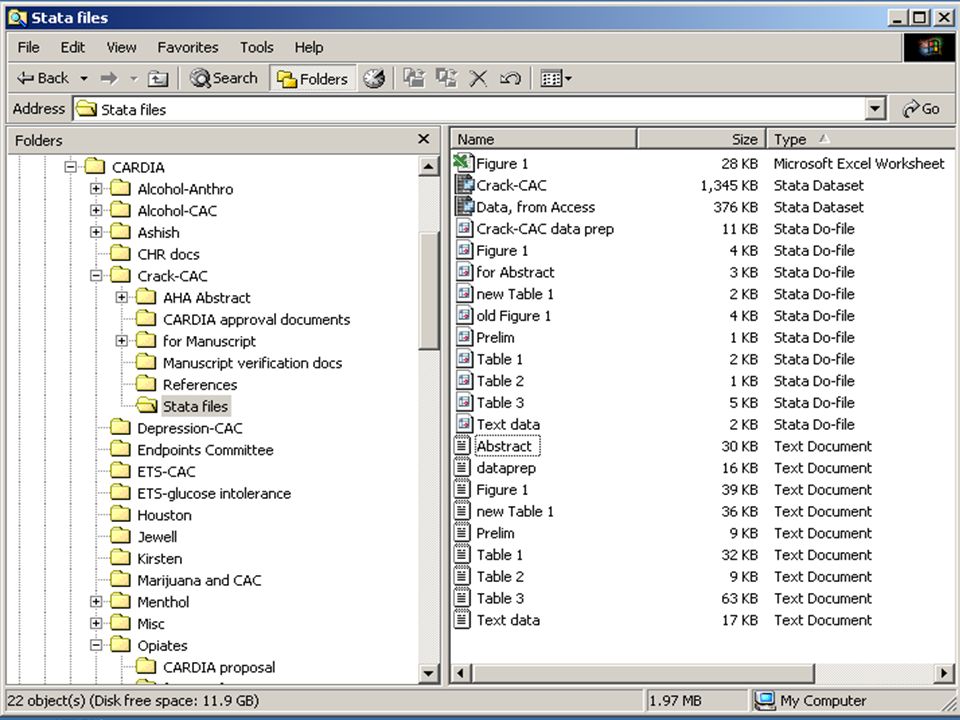Open the Address bar dropdown arrow
Viewport: 960px width, 720px height.
pyautogui.click(x=876, y=110)
